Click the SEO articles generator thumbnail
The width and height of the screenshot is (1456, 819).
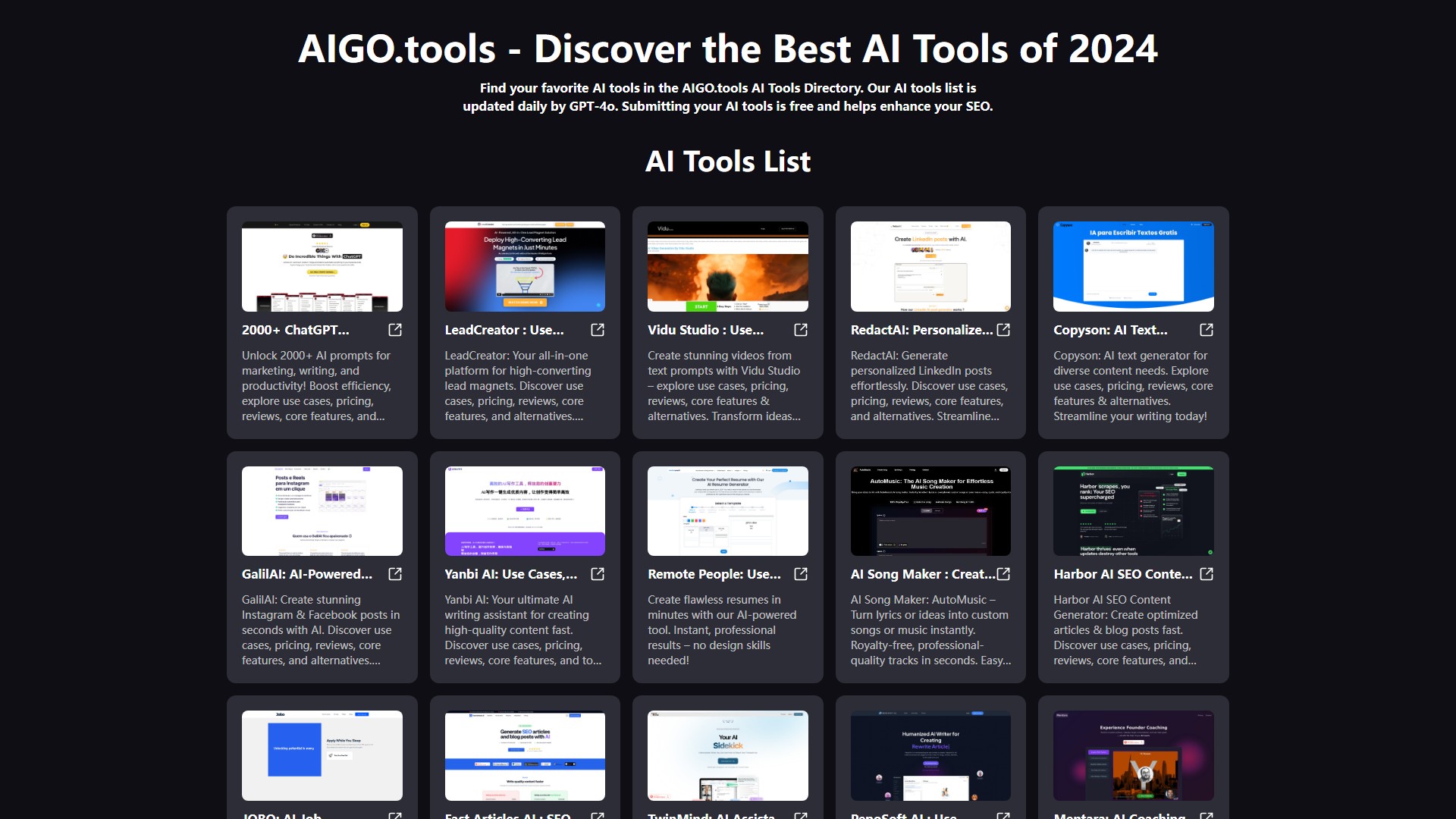525,755
